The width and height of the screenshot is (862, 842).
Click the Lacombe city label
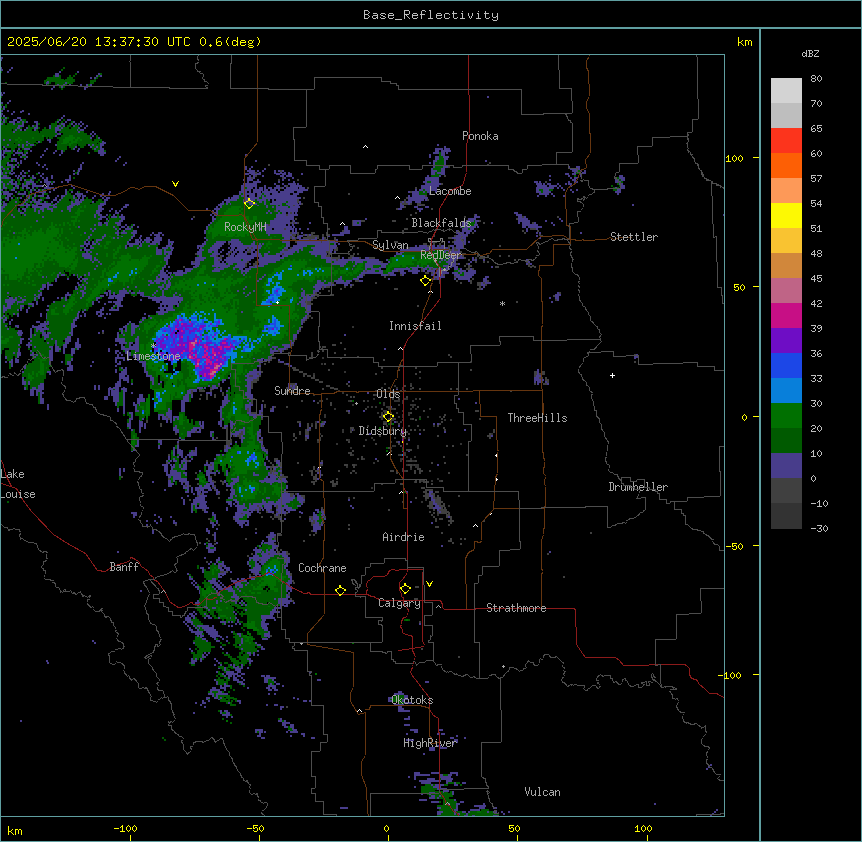(450, 191)
